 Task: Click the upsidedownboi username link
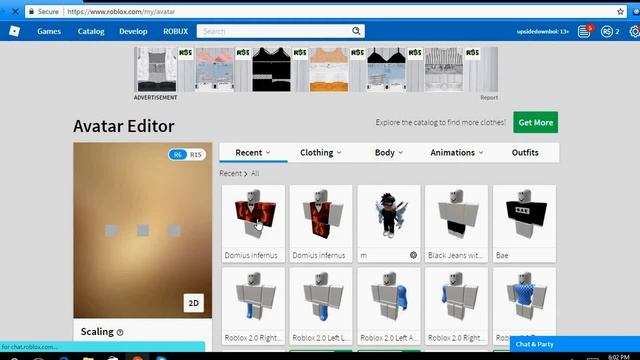click(x=542, y=31)
